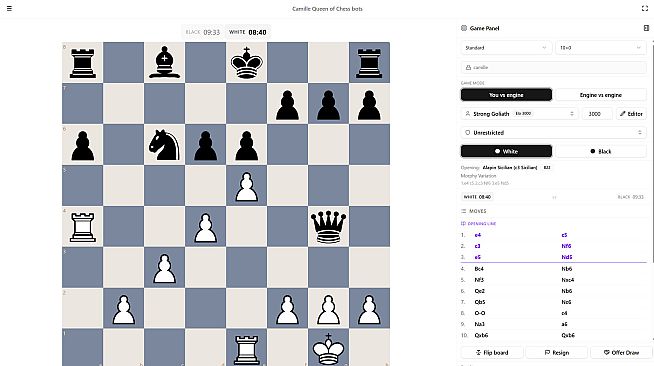Viewport: 654px width, 366px height.
Task: Jump to black's move 7... Nc6
Action: [566, 302]
